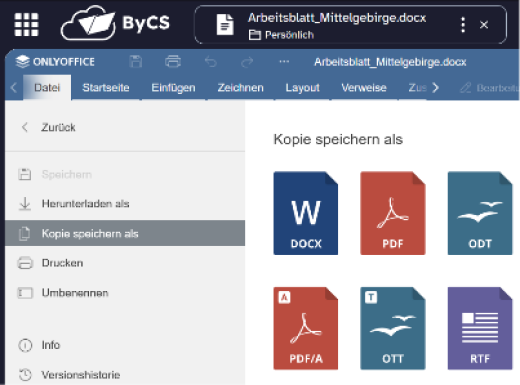Show more ribbon tabs with right chevron
The height and width of the screenshot is (385, 520).
435,88
